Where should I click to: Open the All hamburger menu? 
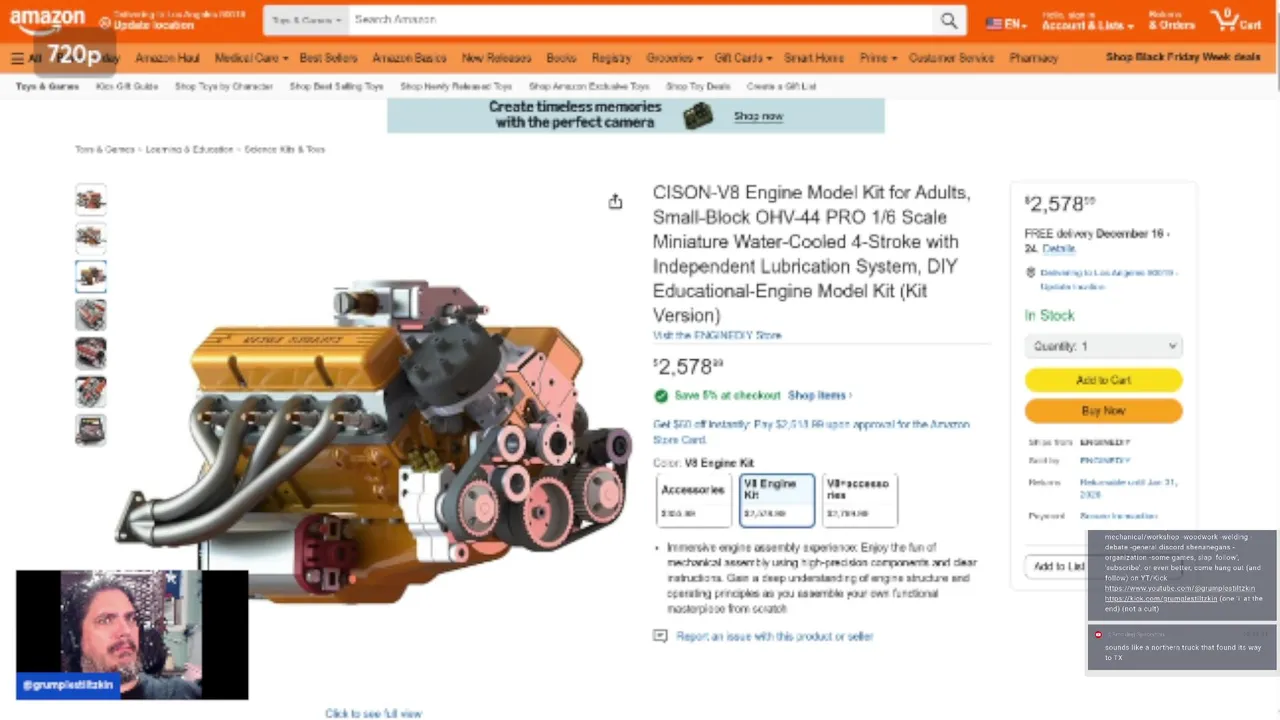pyautogui.click(x=26, y=58)
